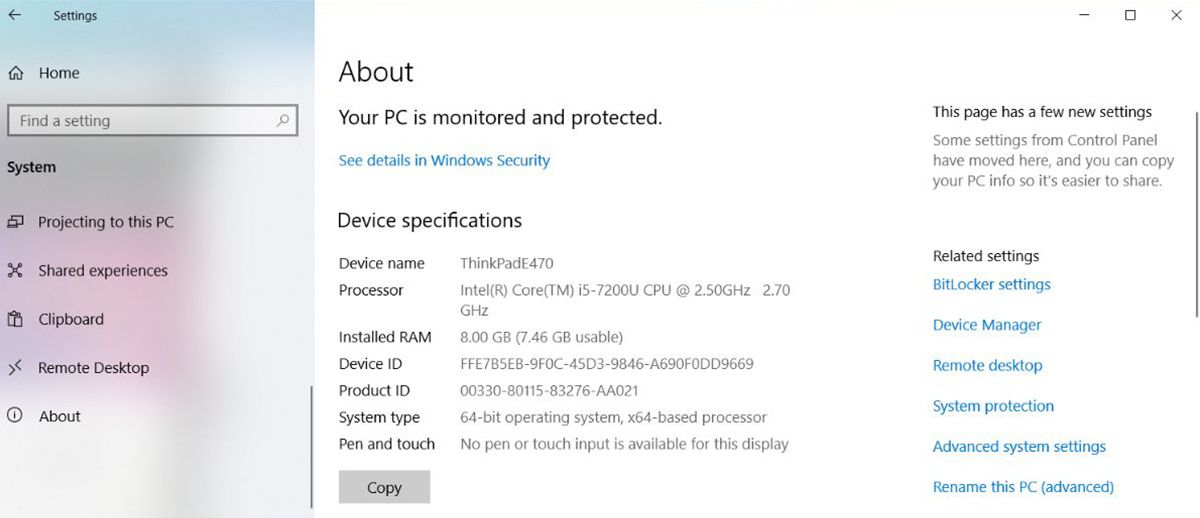
Task: Click Rename this PC (advanced)
Action: [1023, 487]
